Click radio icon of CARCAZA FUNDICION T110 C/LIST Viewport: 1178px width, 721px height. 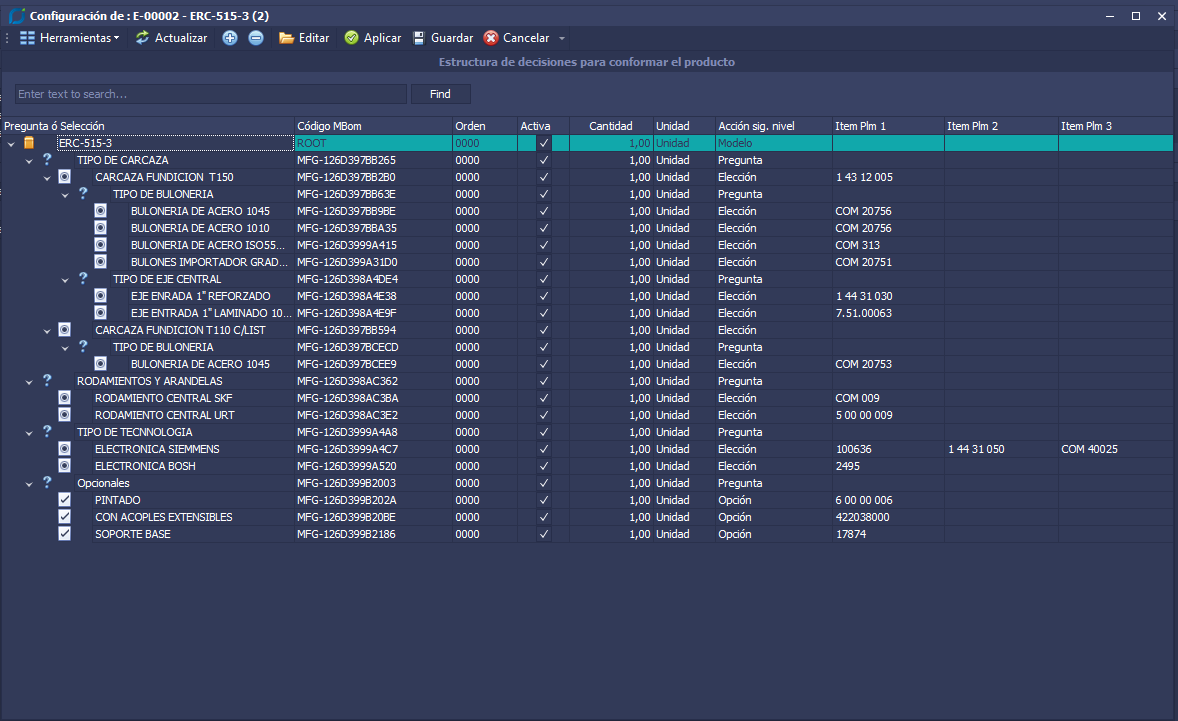[x=65, y=330]
